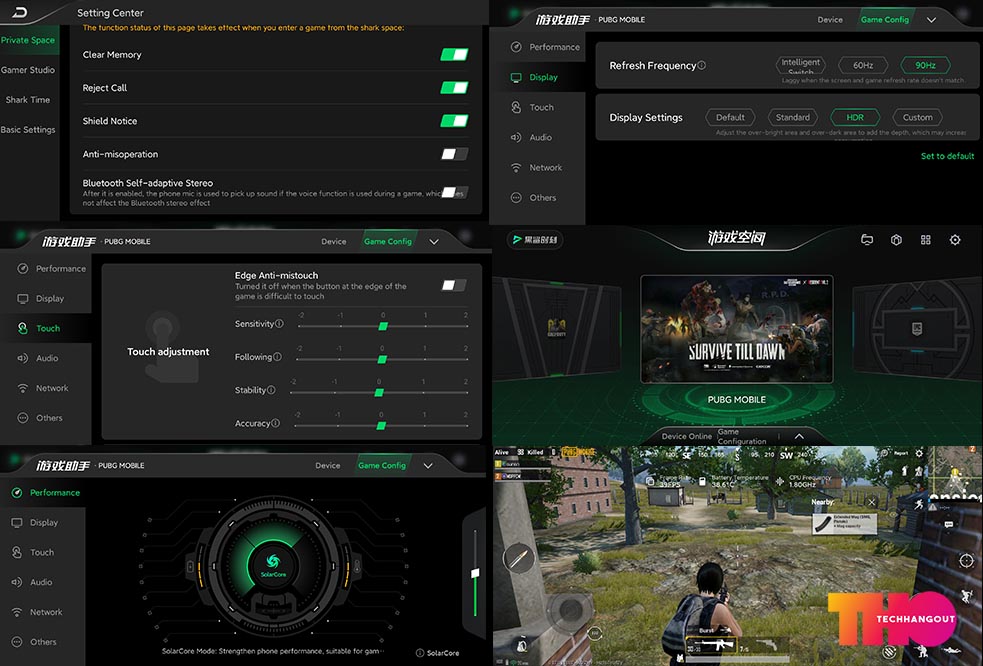The image size is (983, 666).
Task: Select the rifle weapon slot in PUBG
Action: tap(711, 645)
